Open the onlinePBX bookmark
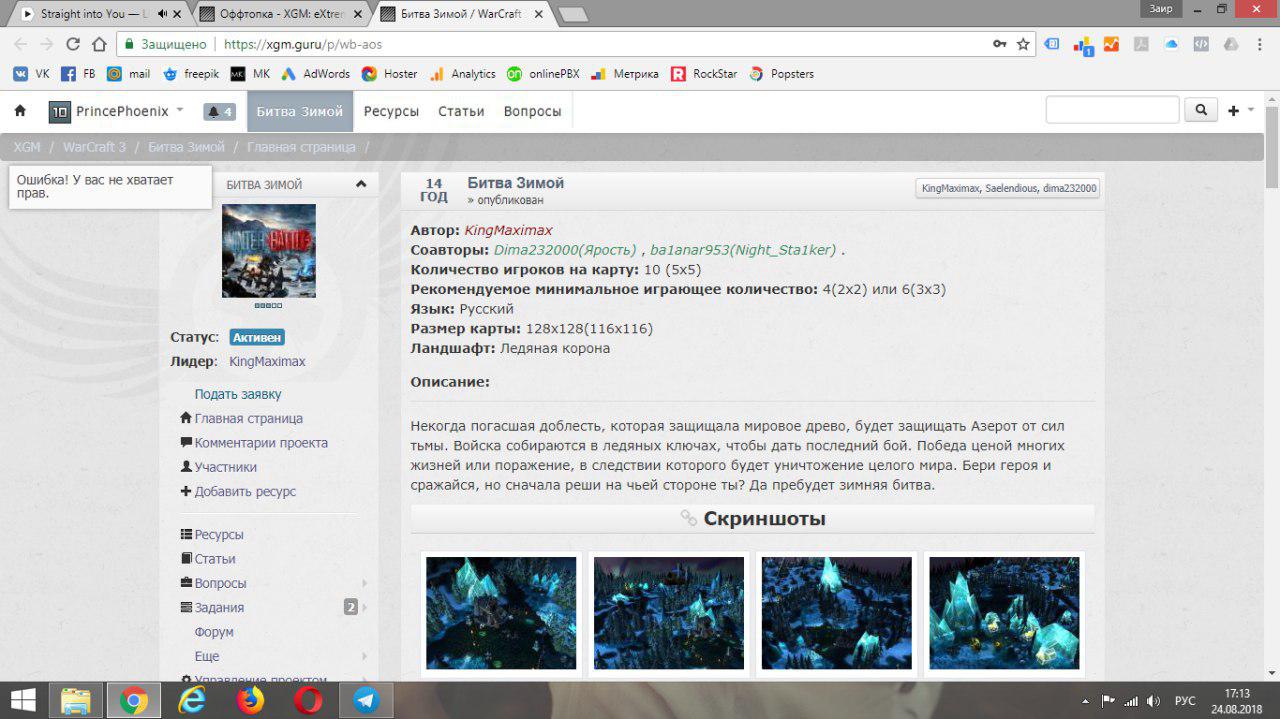 point(543,74)
